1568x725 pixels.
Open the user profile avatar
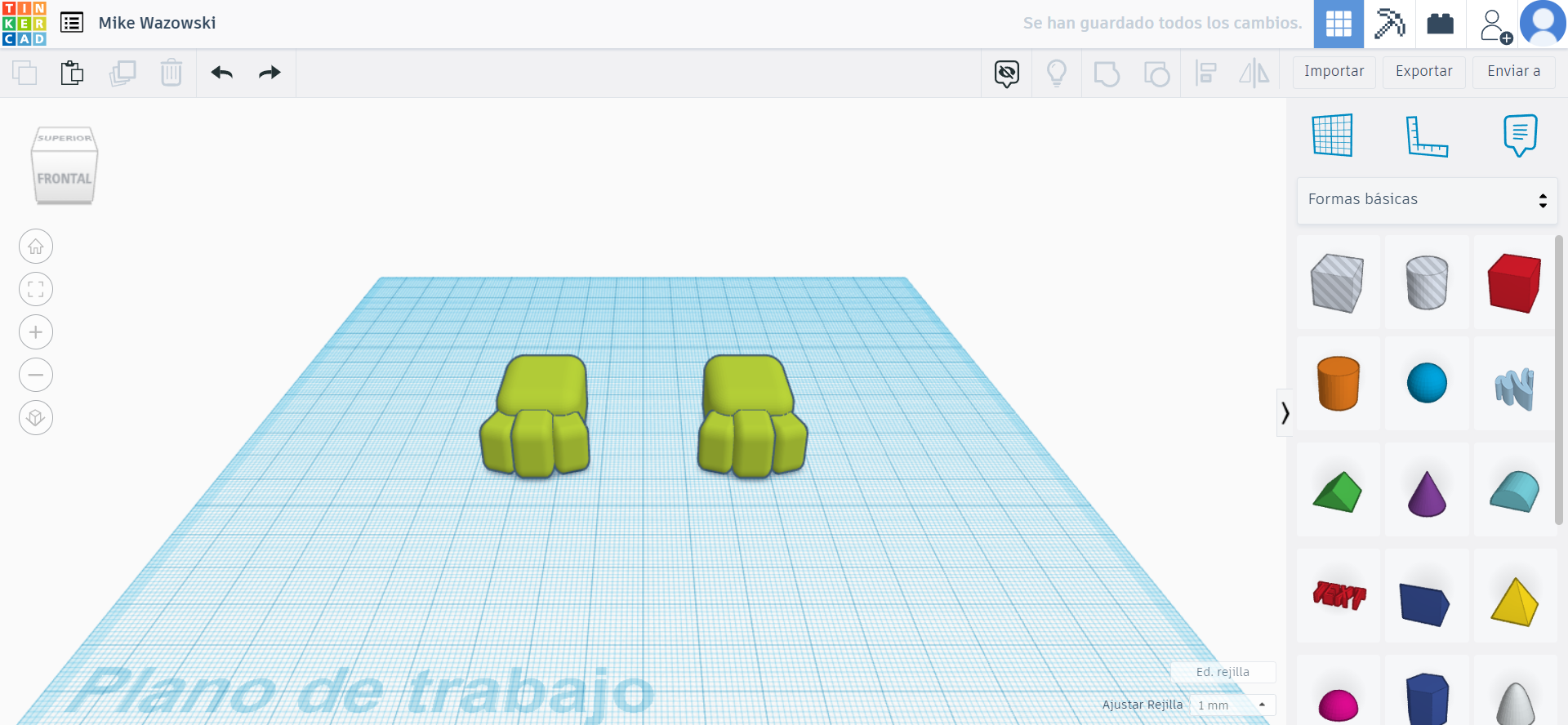point(1543,23)
